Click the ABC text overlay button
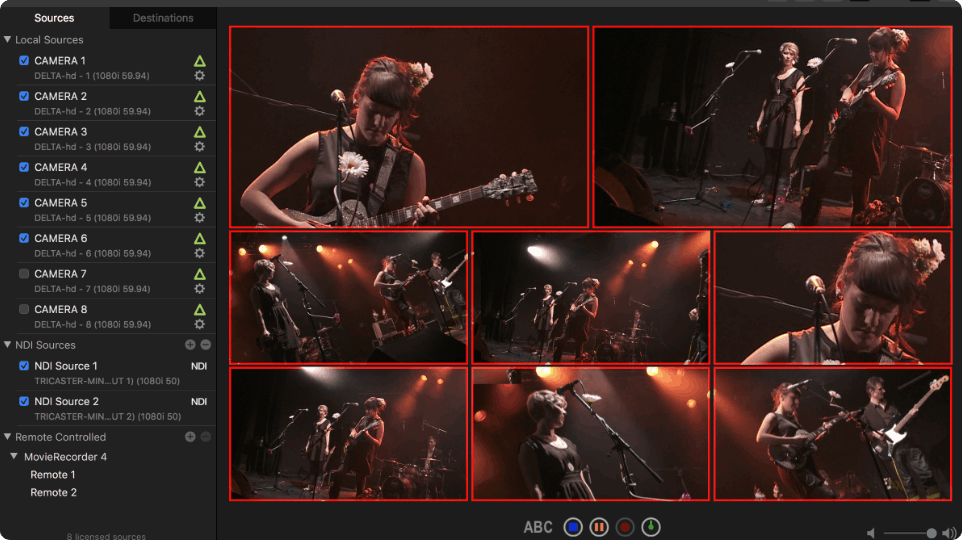 point(538,528)
